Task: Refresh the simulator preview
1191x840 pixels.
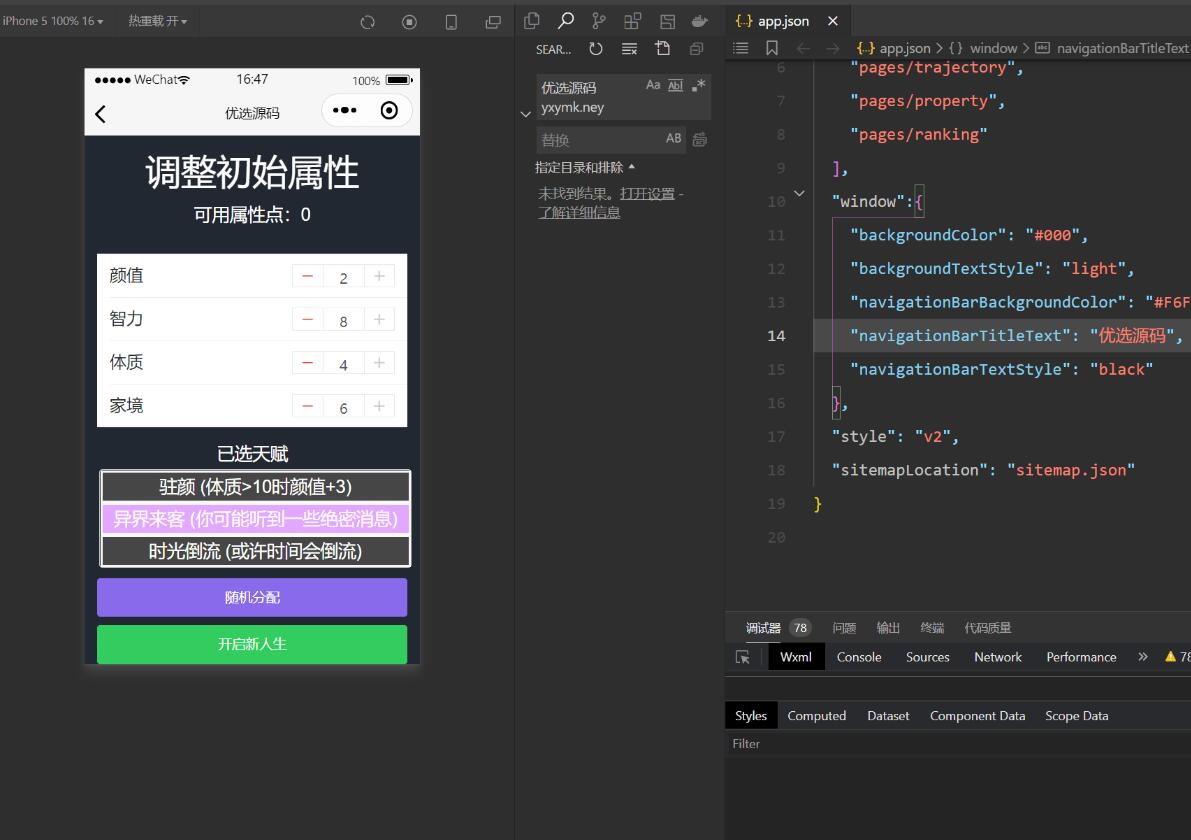Action: coord(367,22)
